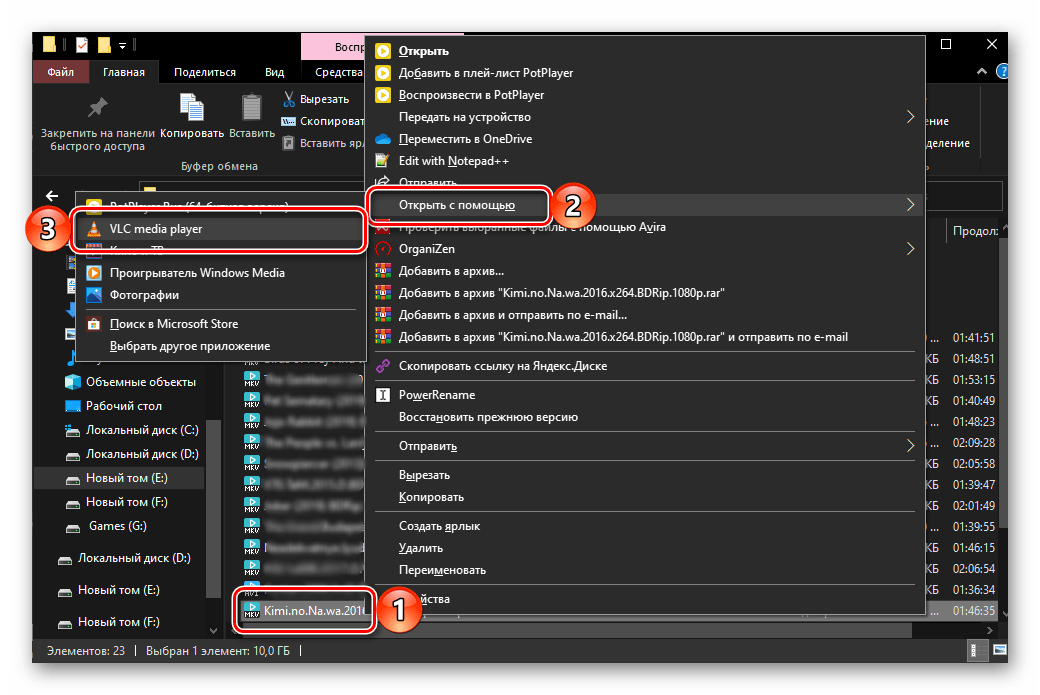
Task: Click the PotPlayer icon next to Воспроизвести в PotPlayer
Action: [383, 95]
